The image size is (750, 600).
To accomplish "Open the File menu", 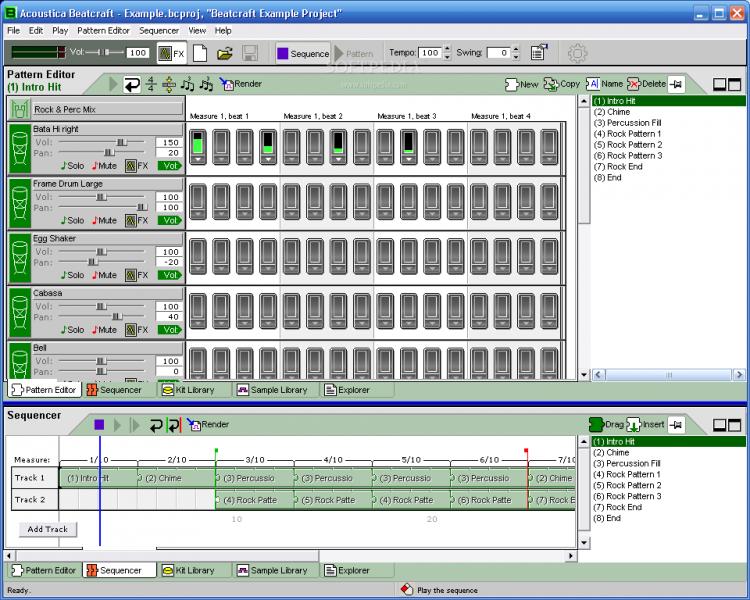I will tap(13, 31).
